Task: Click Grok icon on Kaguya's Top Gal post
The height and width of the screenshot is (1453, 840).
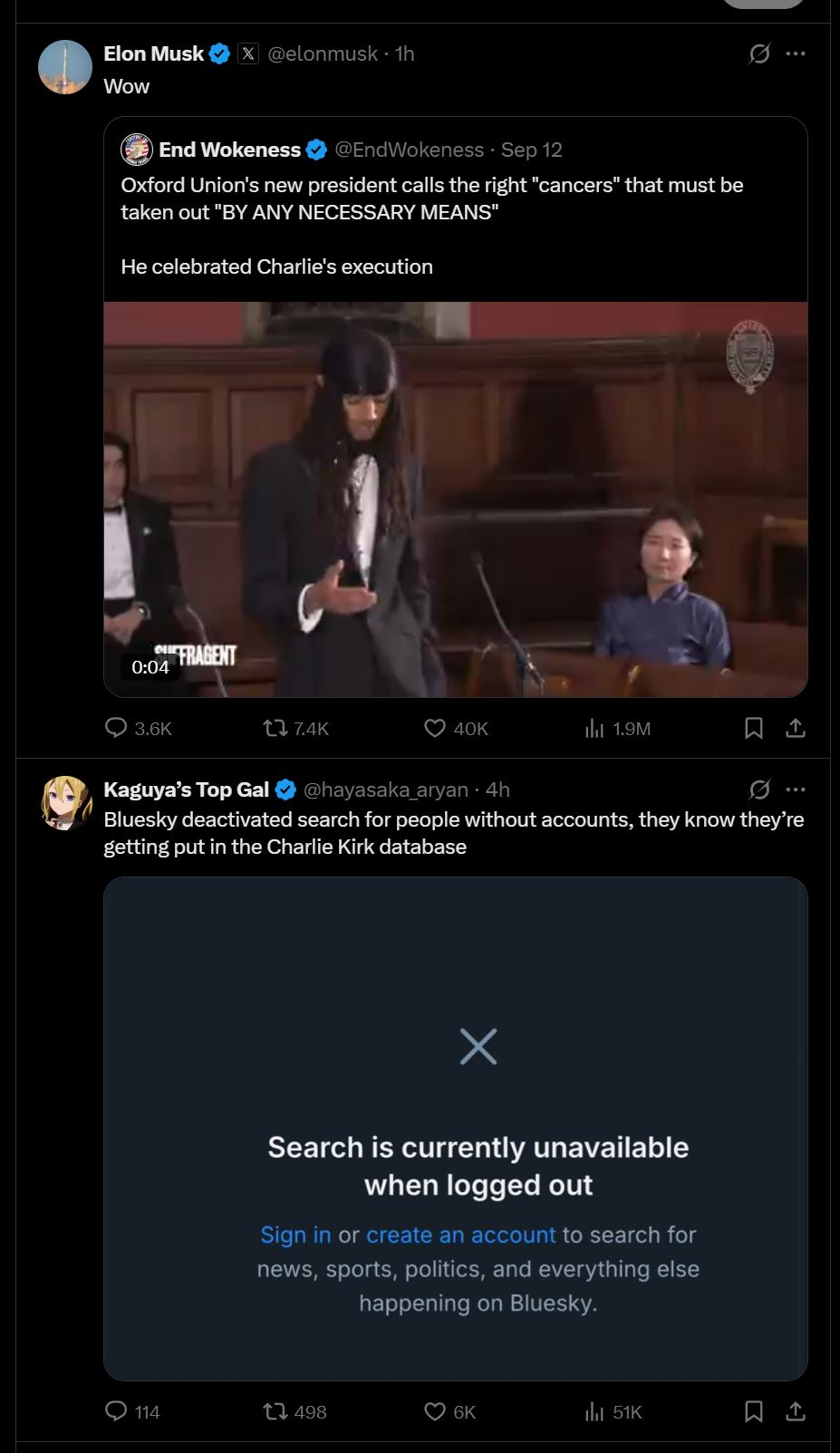Action: tap(759, 789)
